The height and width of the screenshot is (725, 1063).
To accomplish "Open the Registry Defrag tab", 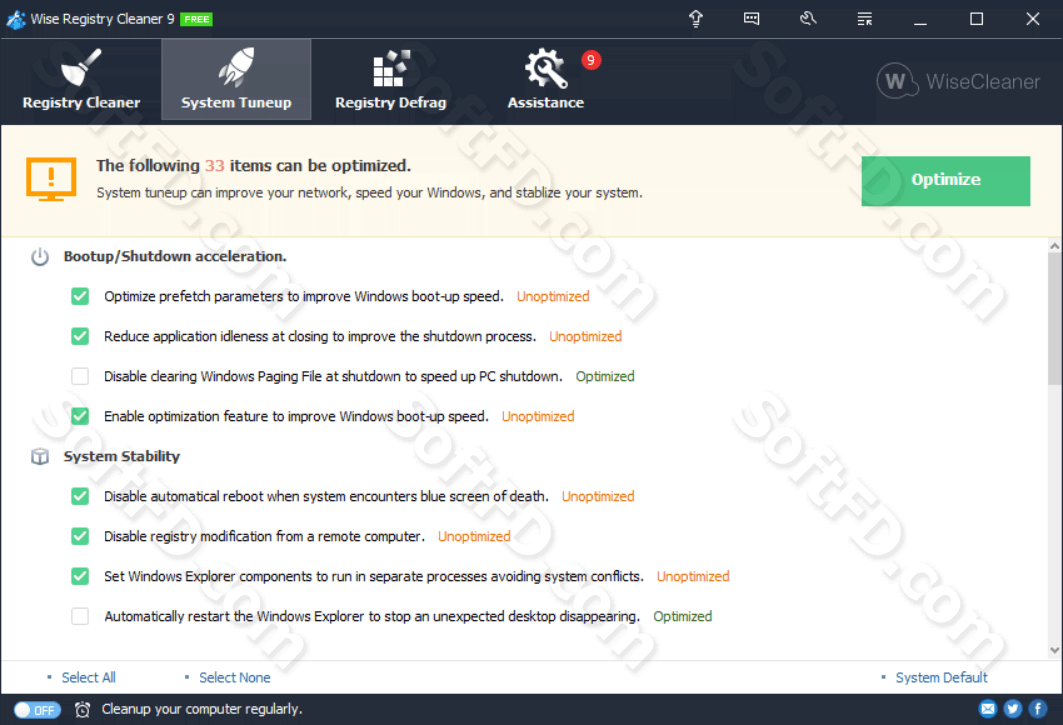I will (390, 79).
